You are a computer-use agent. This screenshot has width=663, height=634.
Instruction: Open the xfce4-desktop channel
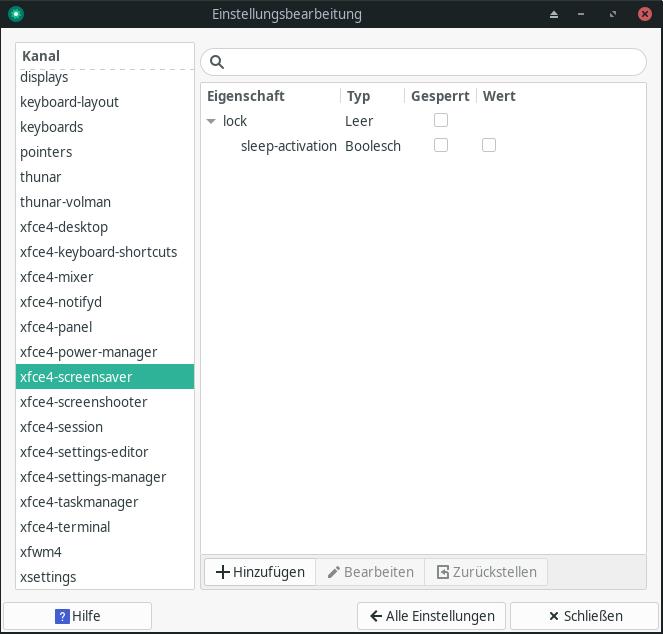tap(105, 227)
